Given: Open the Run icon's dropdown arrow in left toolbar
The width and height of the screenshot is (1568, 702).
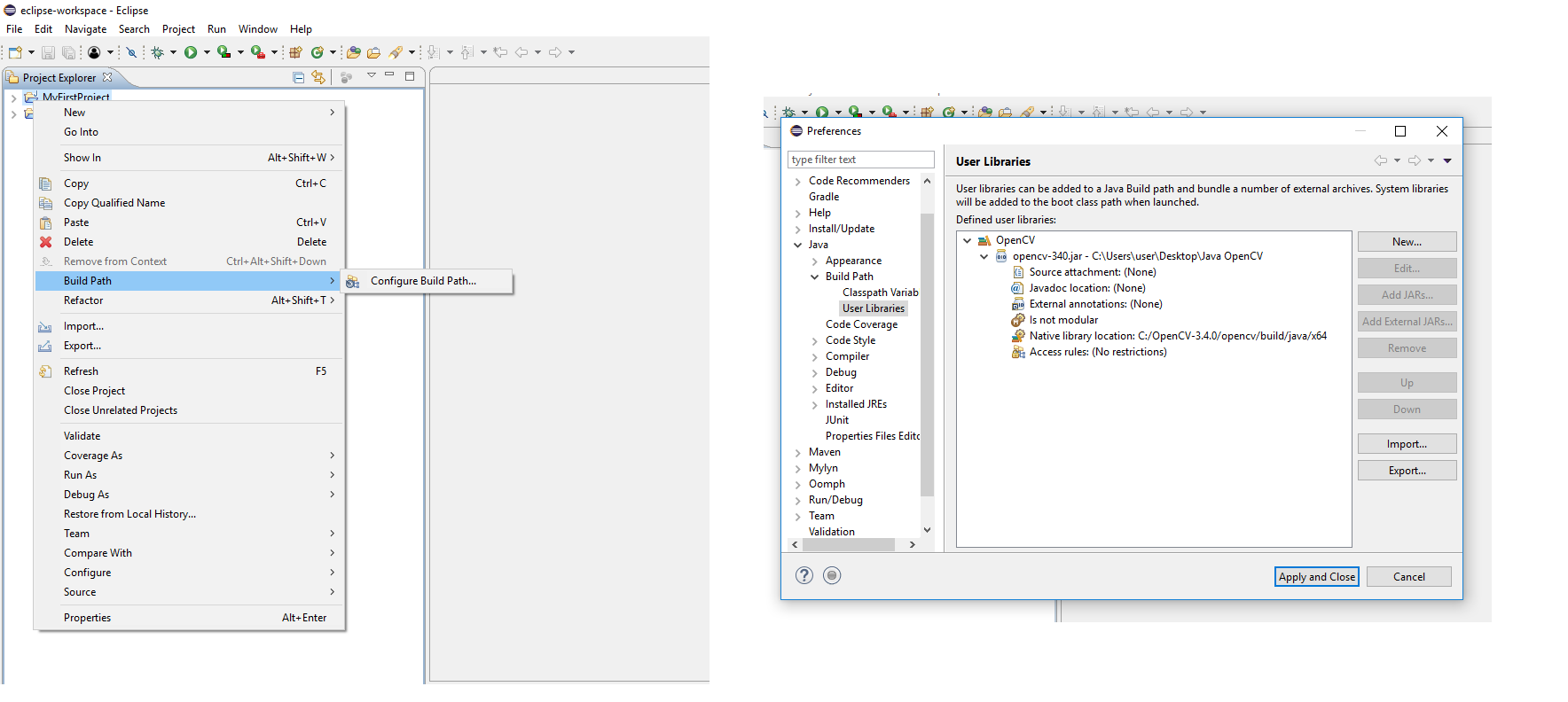Looking at the screenshot, I should pos(207,52).
